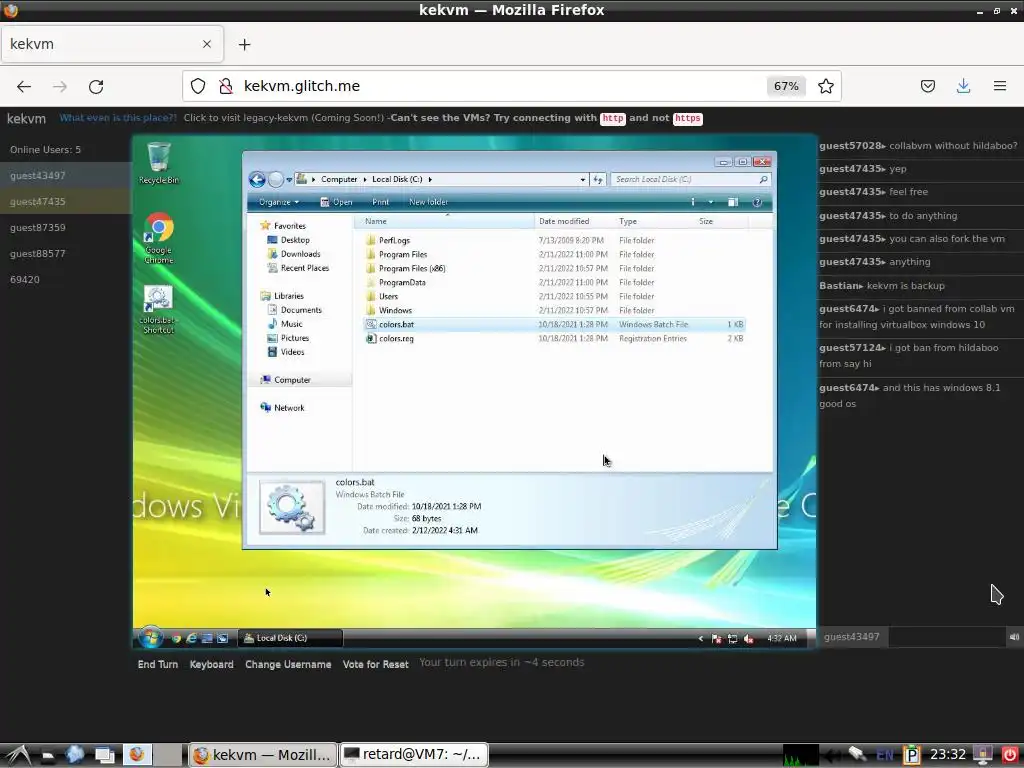Open Firefox application hamburger menu
Viewport: 1024px width, 768px height.
999,86
